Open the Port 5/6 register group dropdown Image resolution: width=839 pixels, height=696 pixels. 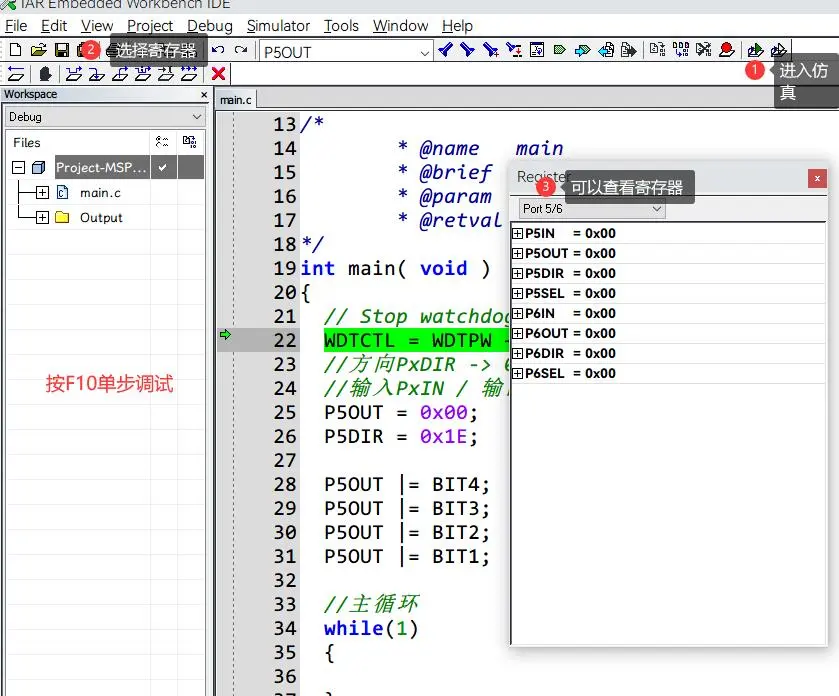coord(656,208)
